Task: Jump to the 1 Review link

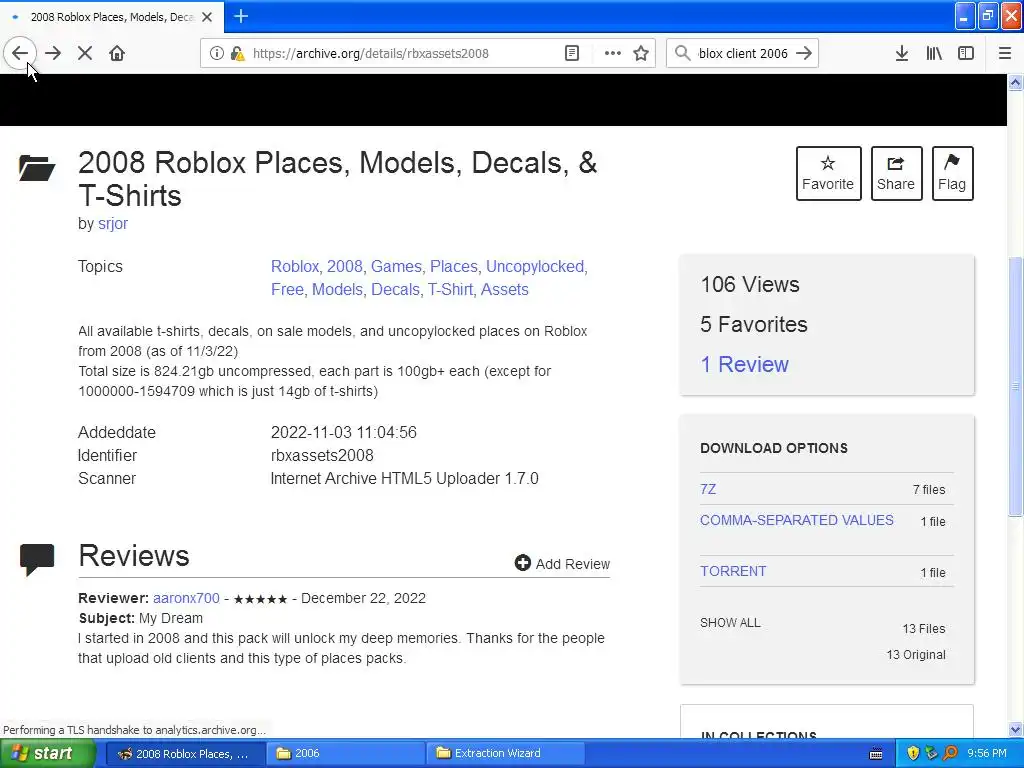Action: [x=744, y=364]
